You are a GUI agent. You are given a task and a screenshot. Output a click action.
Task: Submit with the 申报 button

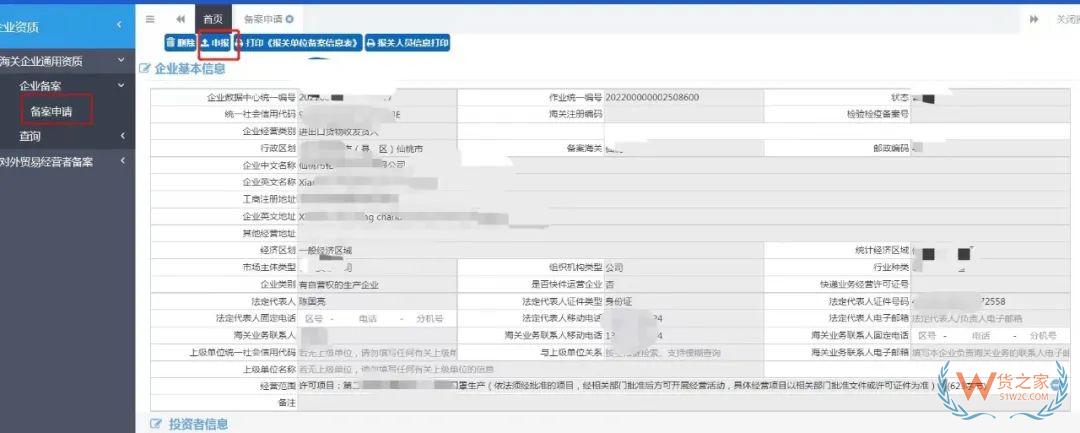214,43
